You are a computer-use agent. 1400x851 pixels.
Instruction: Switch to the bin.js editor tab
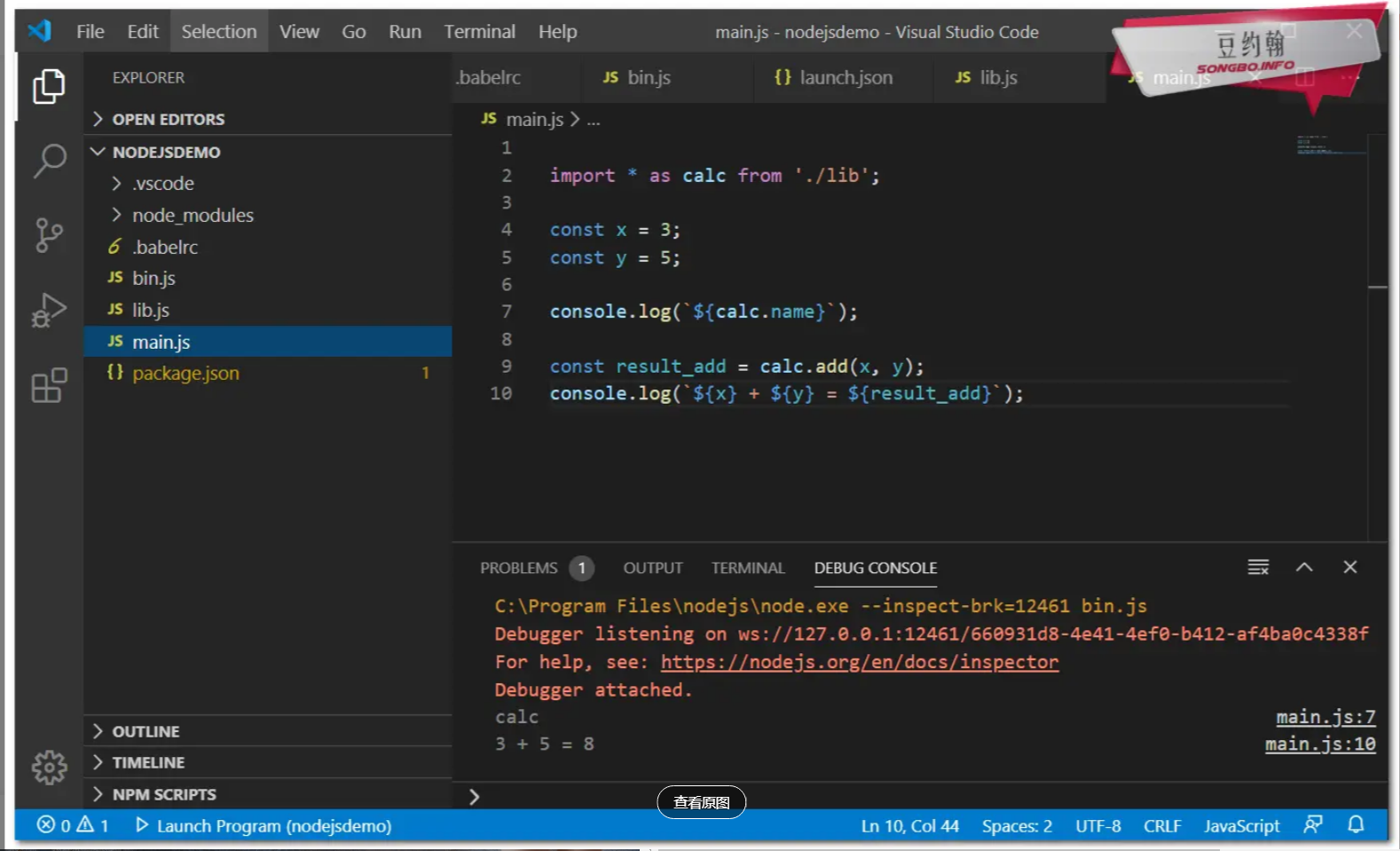[667, 78]
